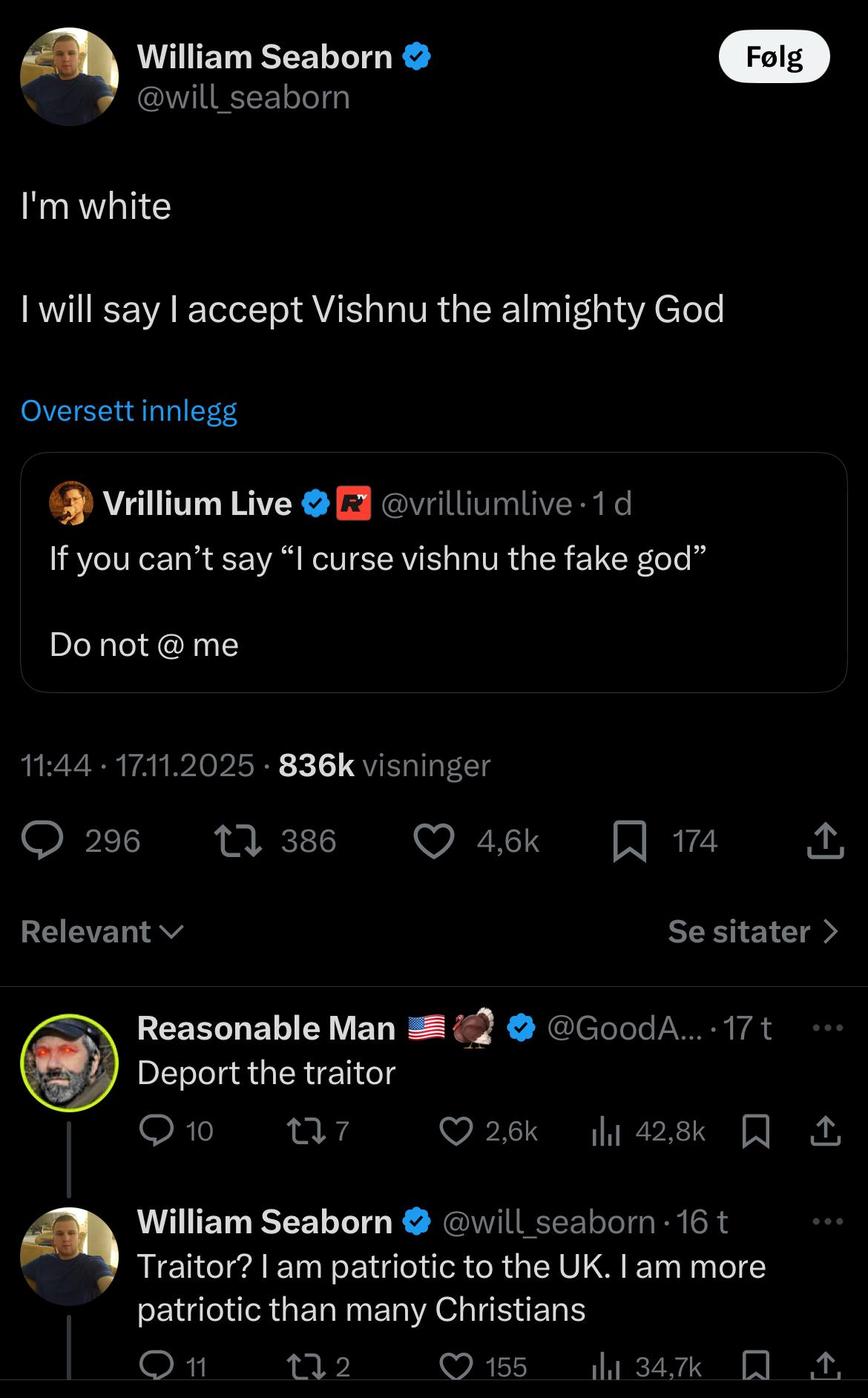Open Reasonable Man's avatar
Screen dimensions: 868x1398
pos(69,1062)
